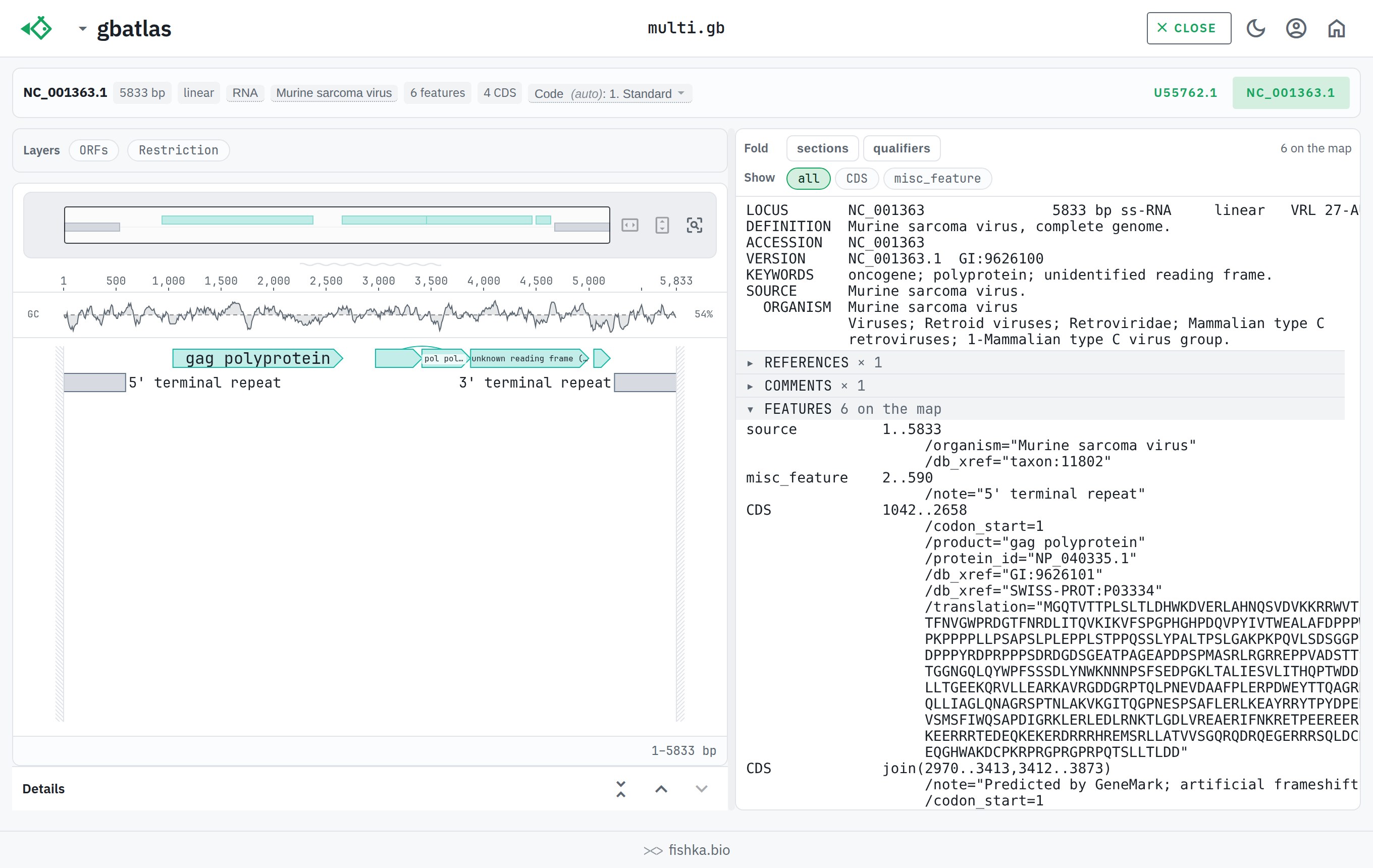The width and height of the screenshot is (1373, 868).
Task: Click the fishka.bio footer link
Action: coord(686,850)
